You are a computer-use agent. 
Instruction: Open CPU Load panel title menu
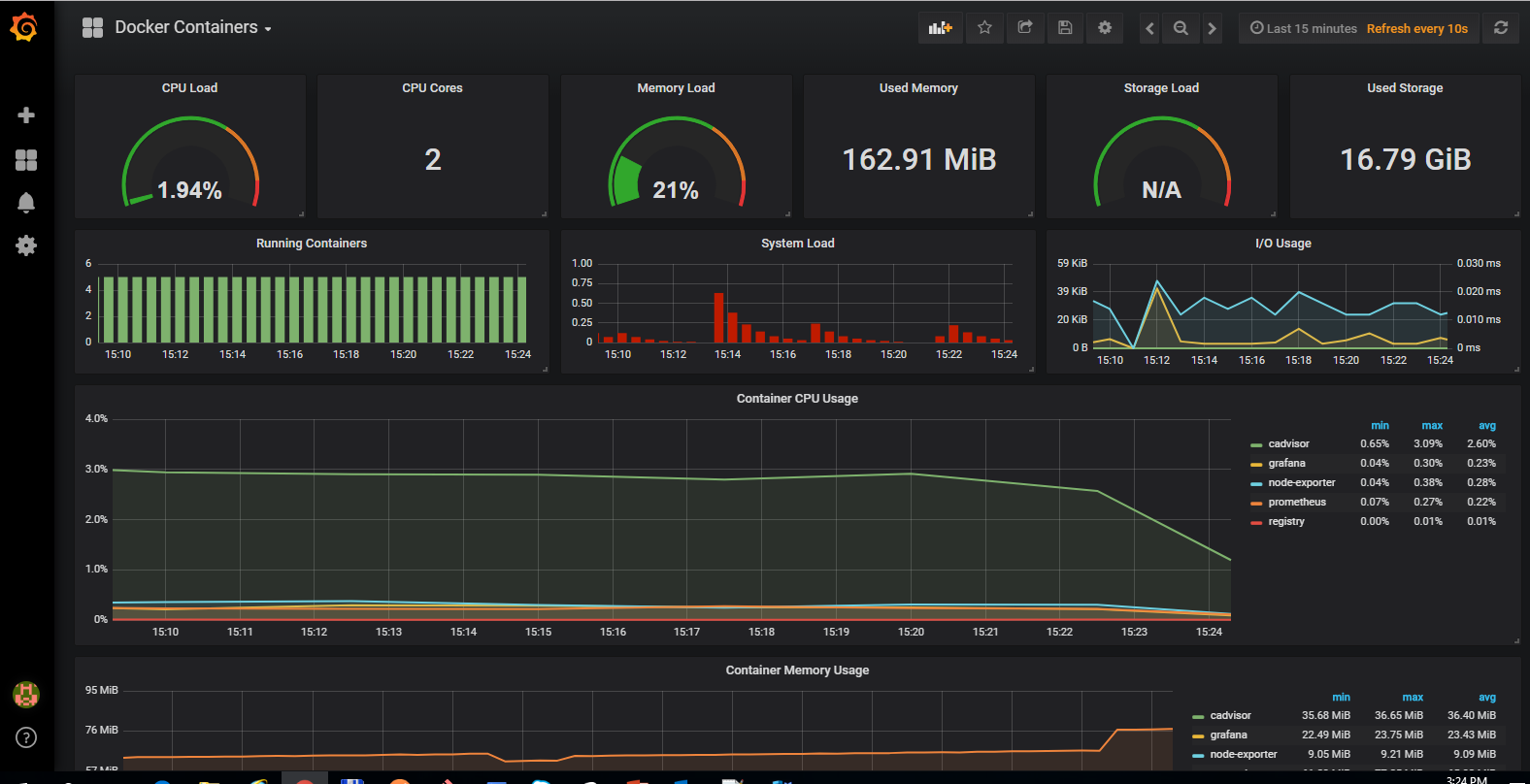coord(189,88)
